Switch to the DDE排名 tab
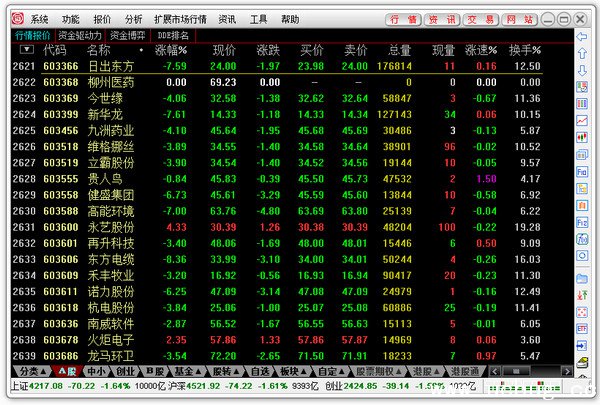The height and width of the screenshot is (405, 600). (173, 34)
